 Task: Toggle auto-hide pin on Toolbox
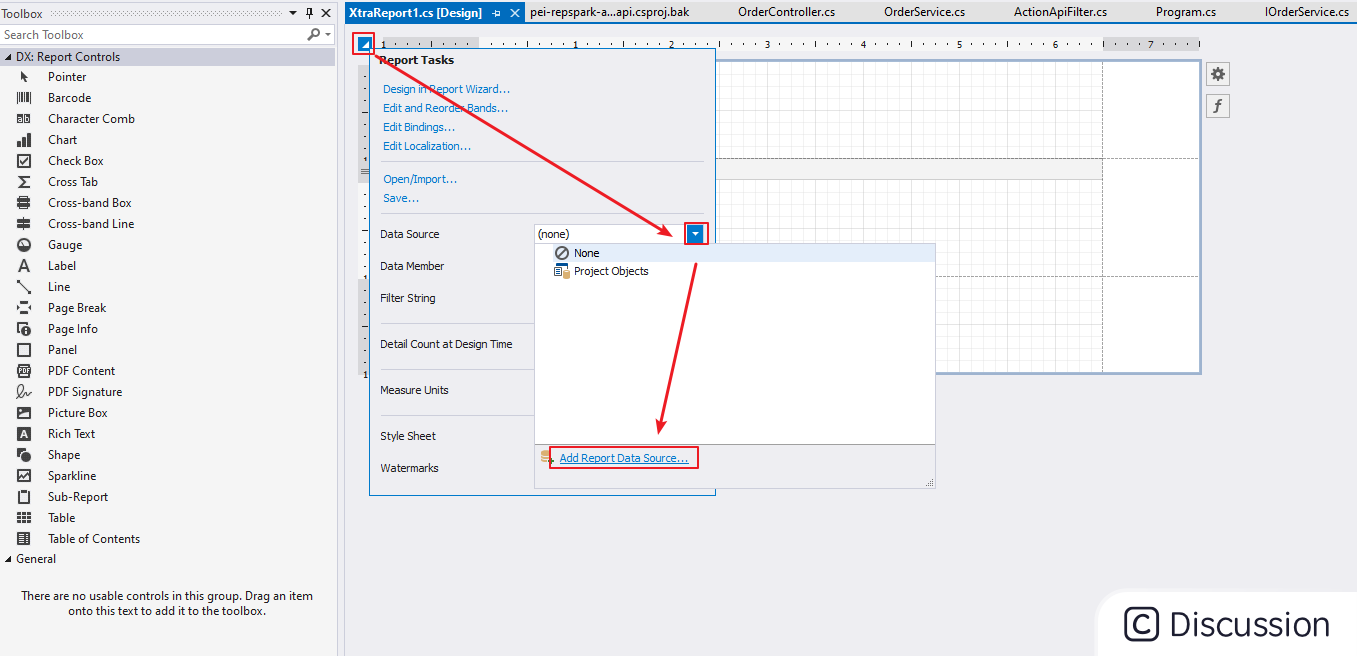tap(309, 13)
